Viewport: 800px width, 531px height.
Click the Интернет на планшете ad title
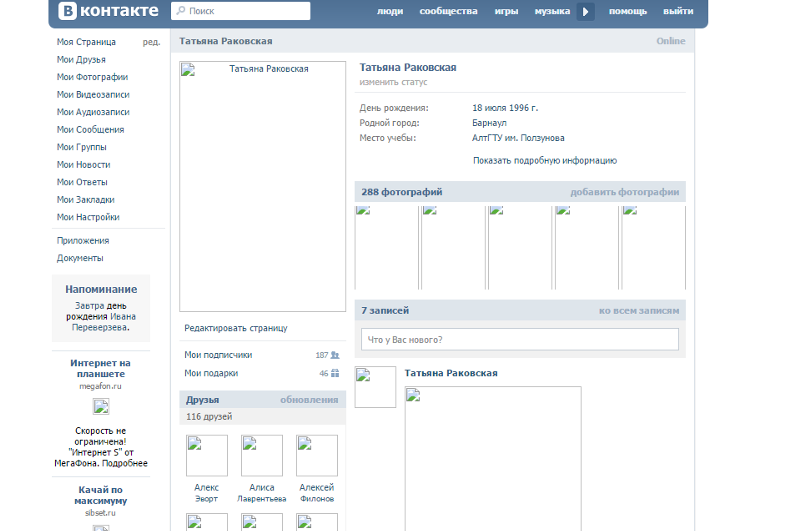pyautogui.click(x=101, y=368)
